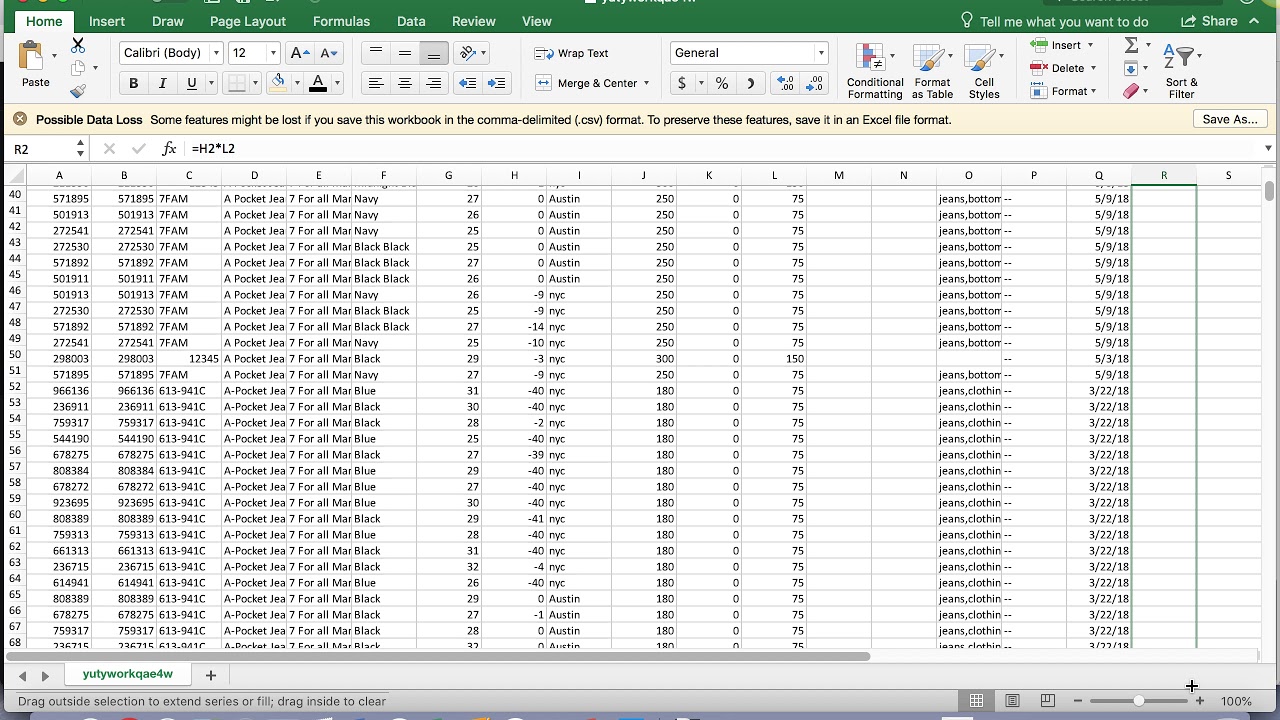Expand the Format cells dropdown arrow

pos(1093,91)
